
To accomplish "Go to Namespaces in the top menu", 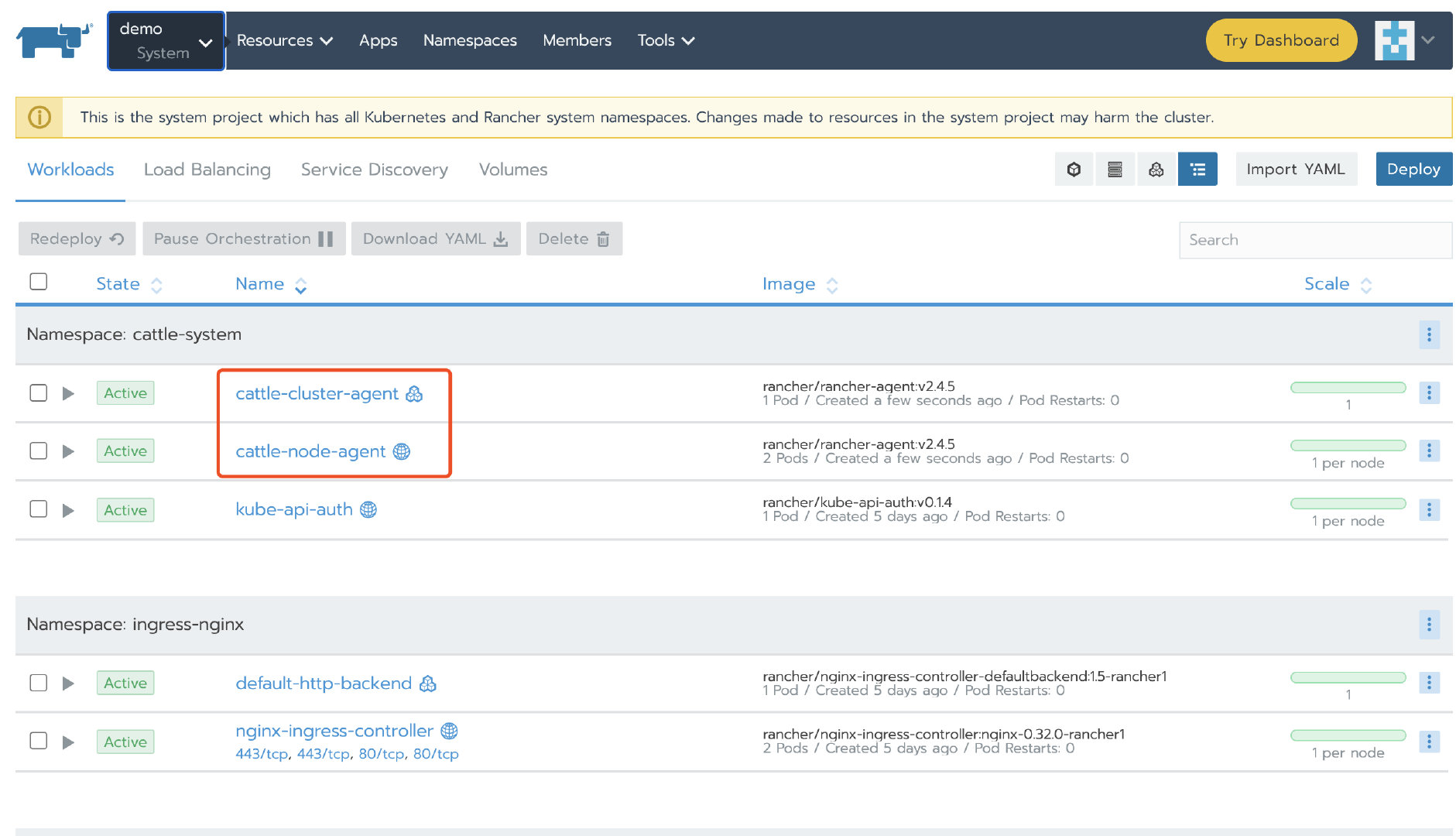I will click(x=470, y=40).
